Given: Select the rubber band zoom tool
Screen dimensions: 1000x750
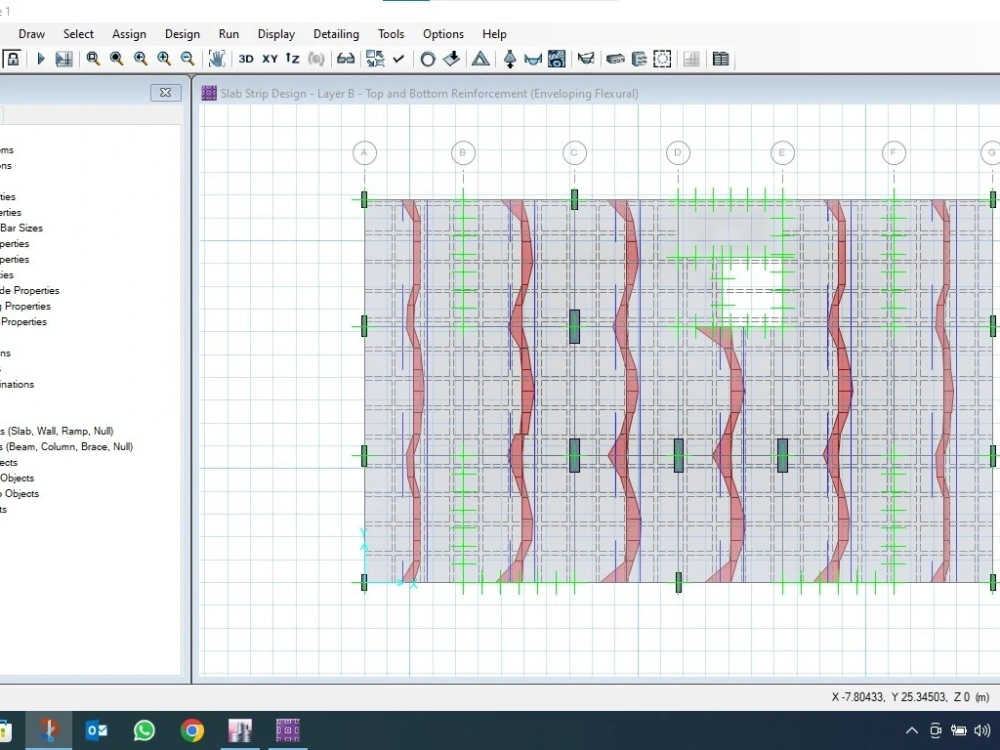Looking at the screenshot, I should (93, 59).
